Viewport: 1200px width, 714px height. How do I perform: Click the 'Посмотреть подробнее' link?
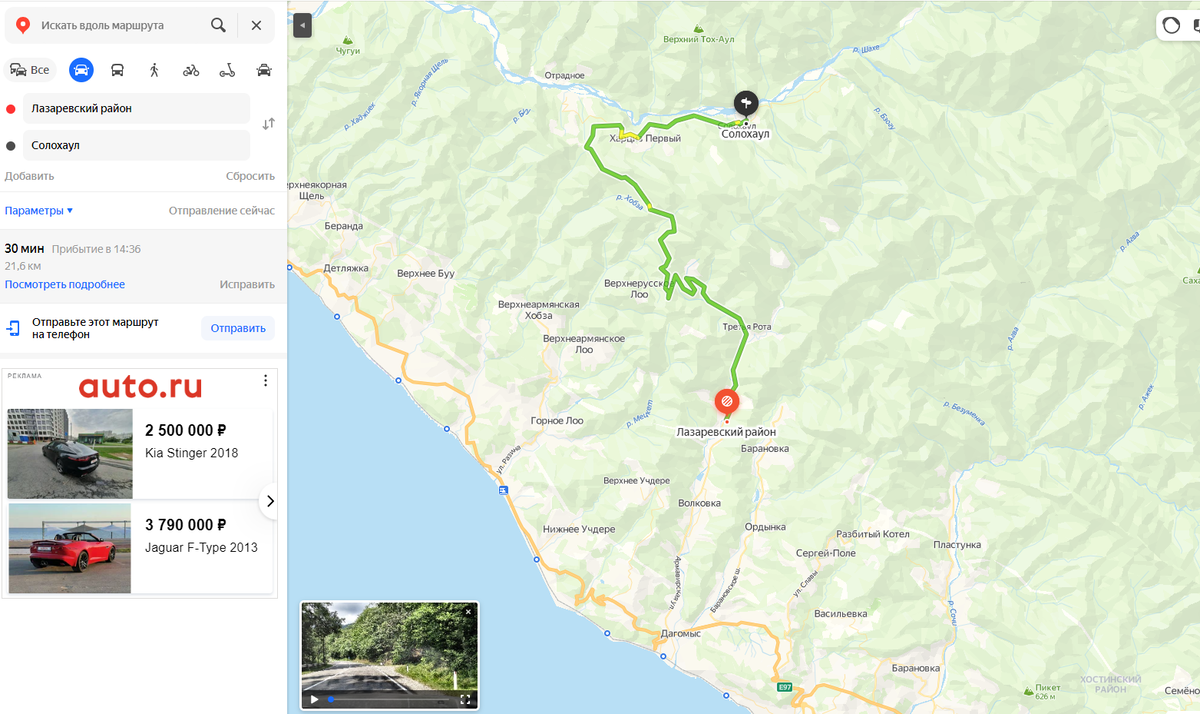click(65, 285)
